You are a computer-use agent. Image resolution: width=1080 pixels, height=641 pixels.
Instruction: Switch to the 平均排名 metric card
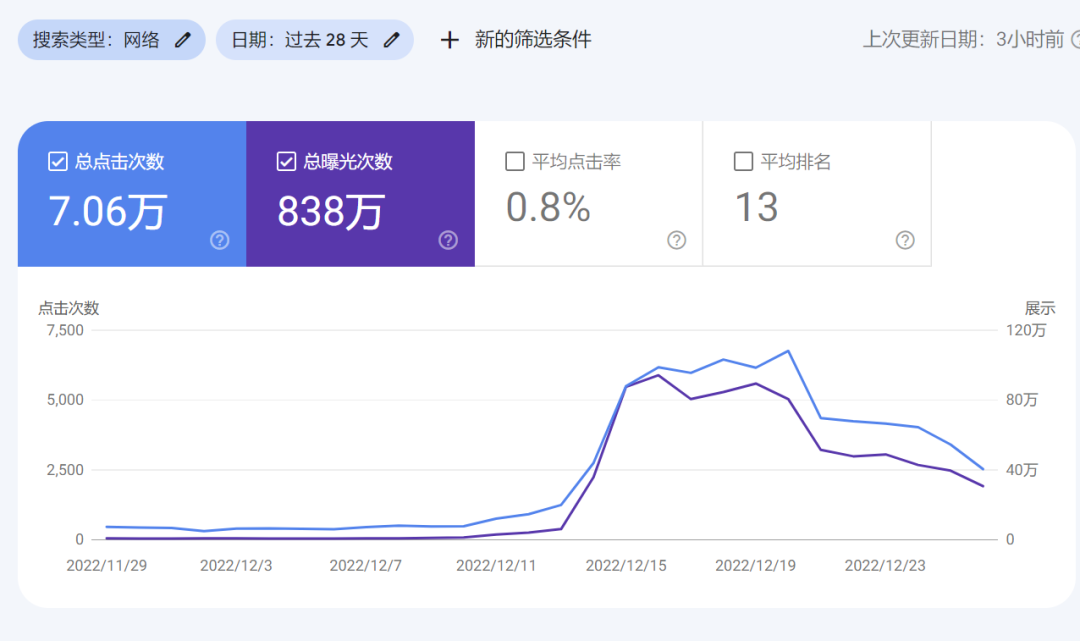click(817, 195)
